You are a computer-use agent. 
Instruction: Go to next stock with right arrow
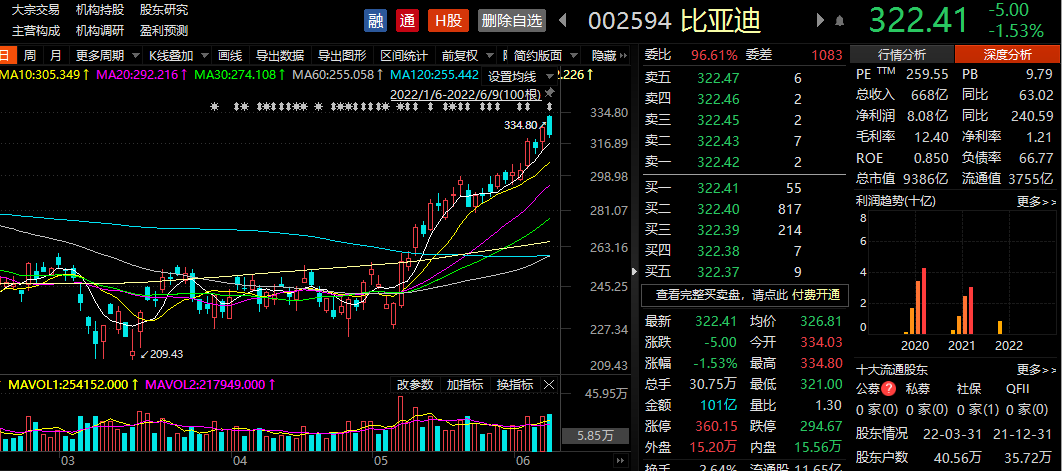(821, 21)
